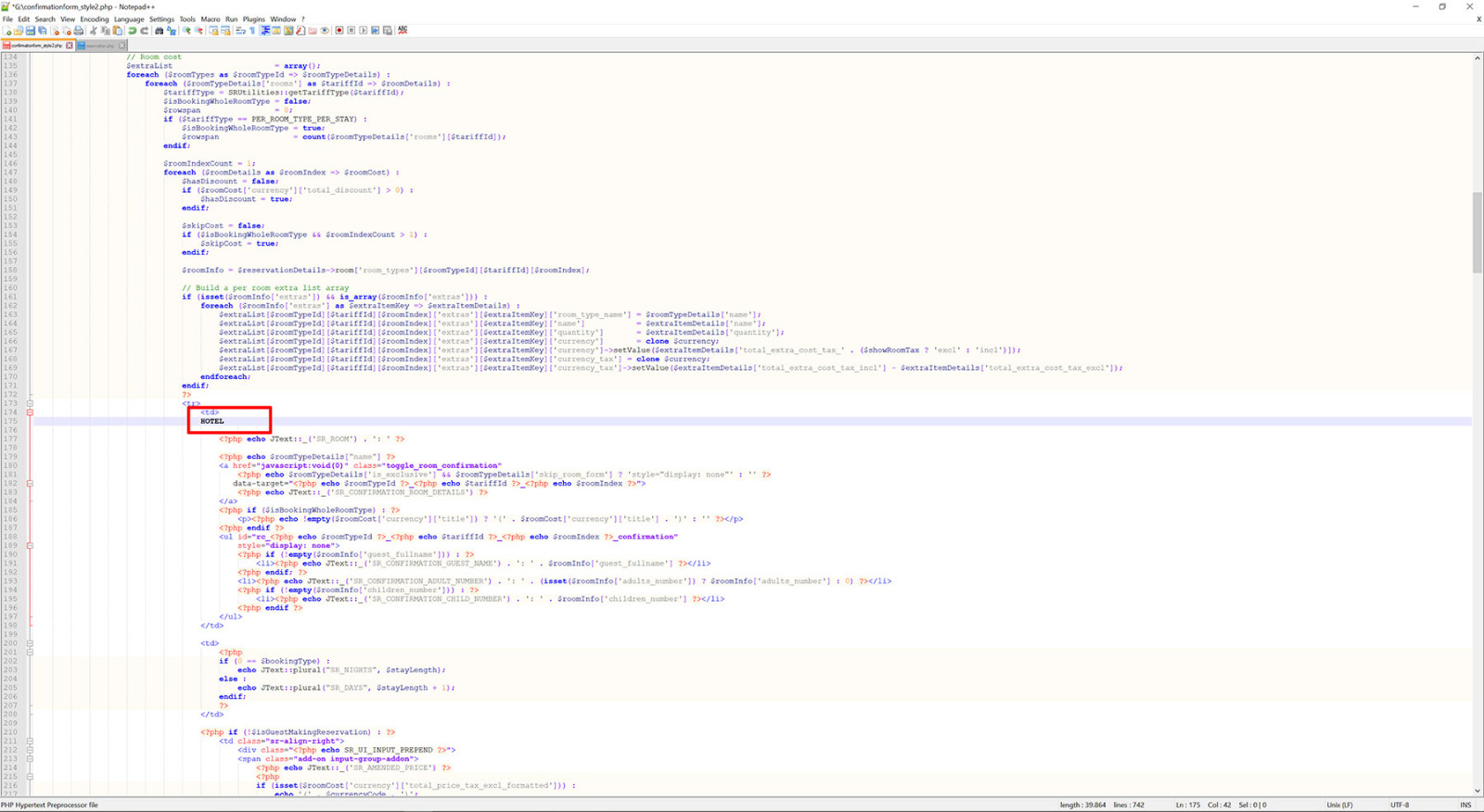Click the Undo arrow icon

[133, 31]
